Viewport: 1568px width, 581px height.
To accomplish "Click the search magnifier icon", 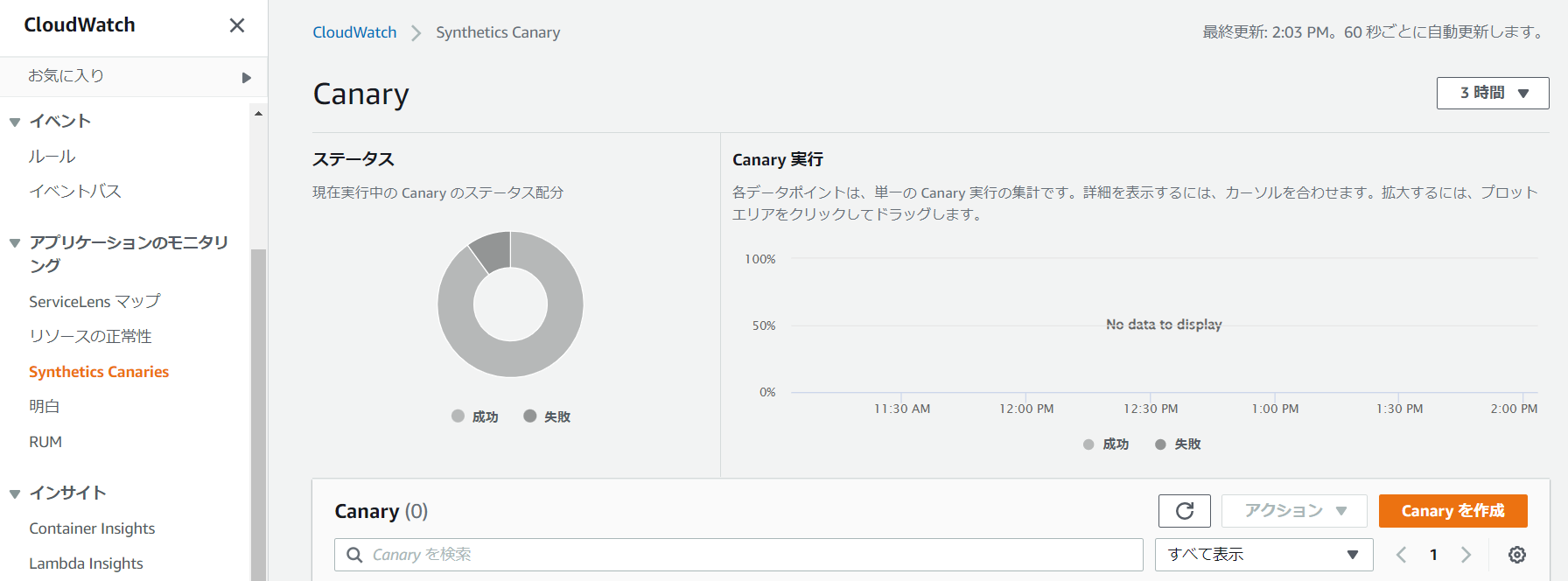I will coord(354,555).
